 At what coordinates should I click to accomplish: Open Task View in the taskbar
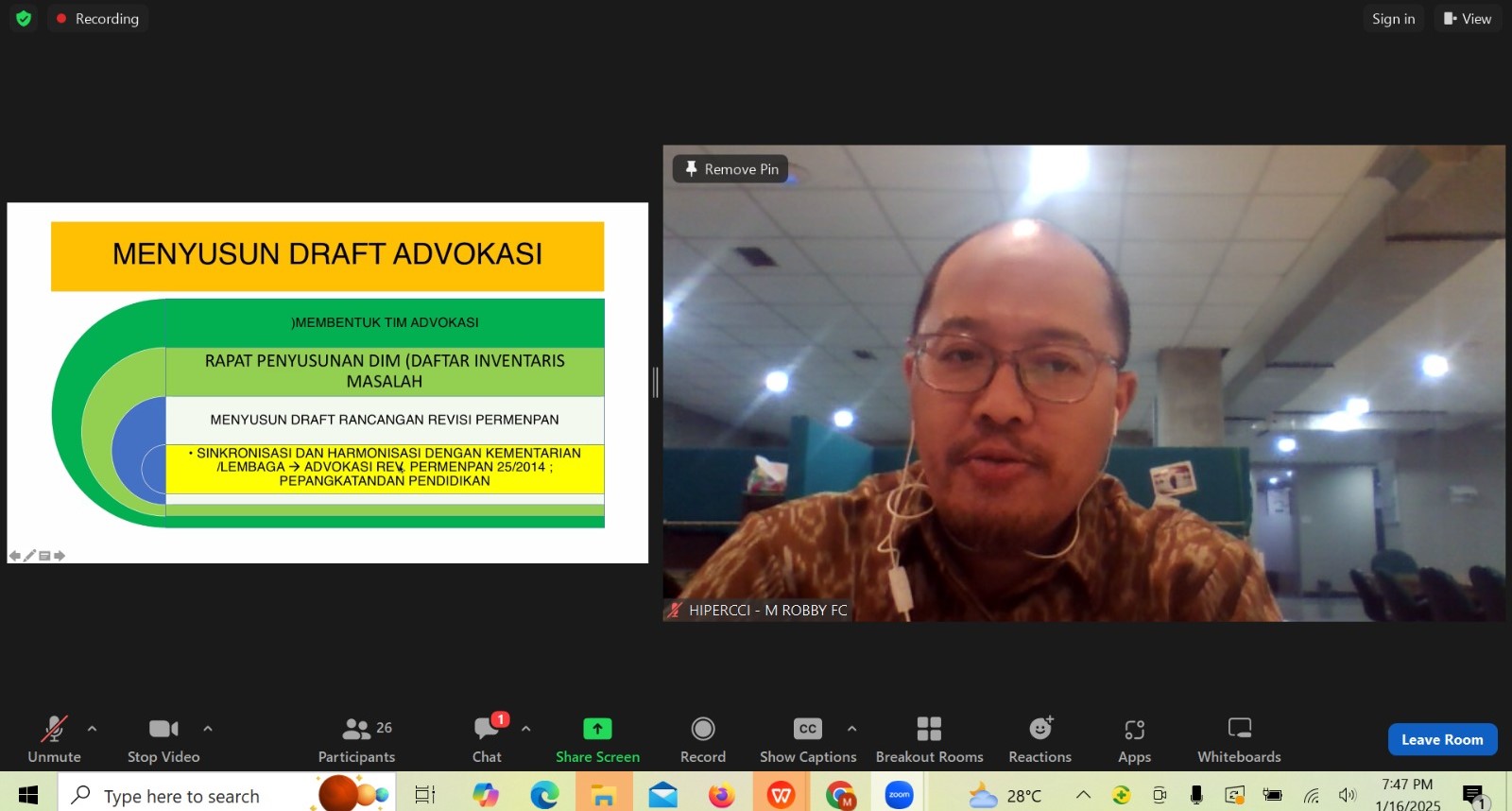(x=425, y=795)
